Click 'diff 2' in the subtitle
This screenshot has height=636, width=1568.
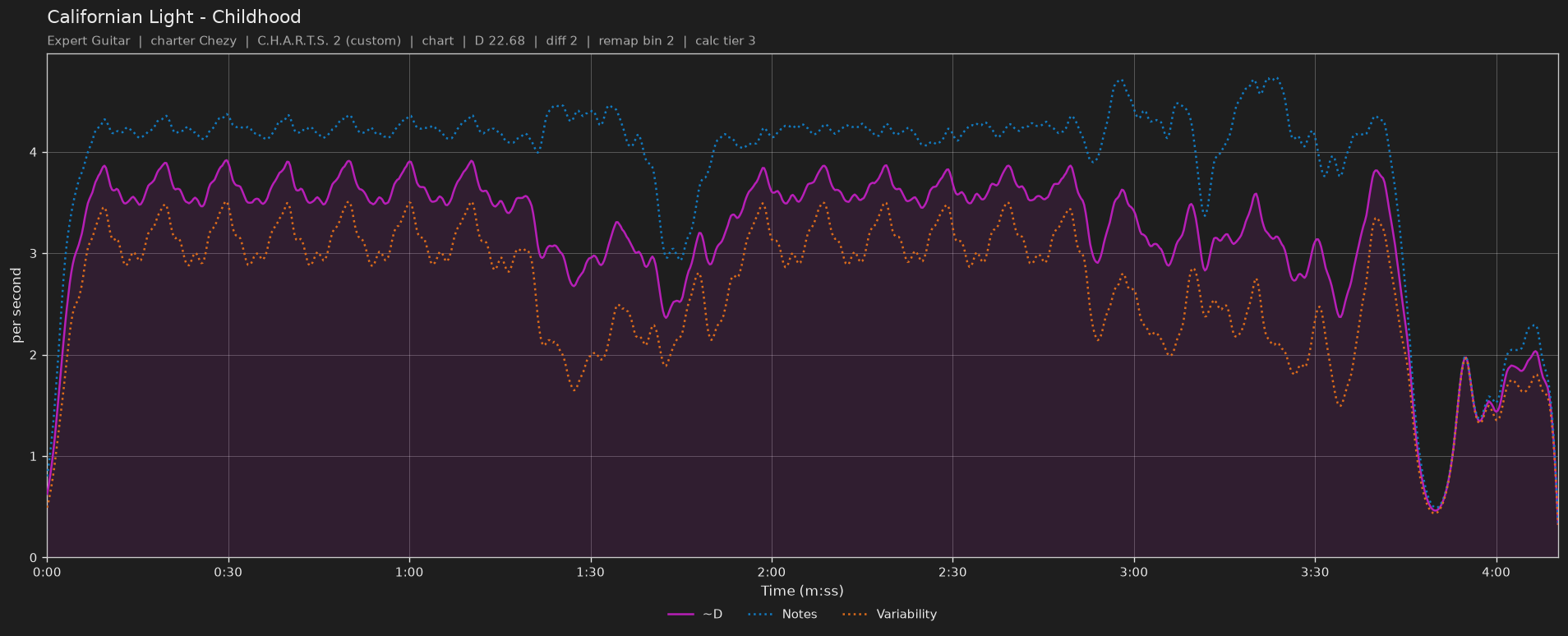[x=561, y=41]
